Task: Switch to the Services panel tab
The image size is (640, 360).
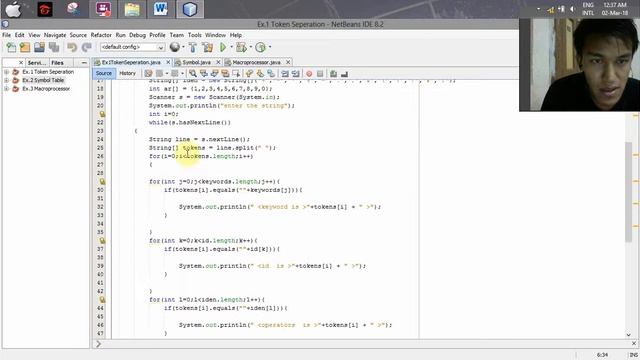Action: coord(37,63)
